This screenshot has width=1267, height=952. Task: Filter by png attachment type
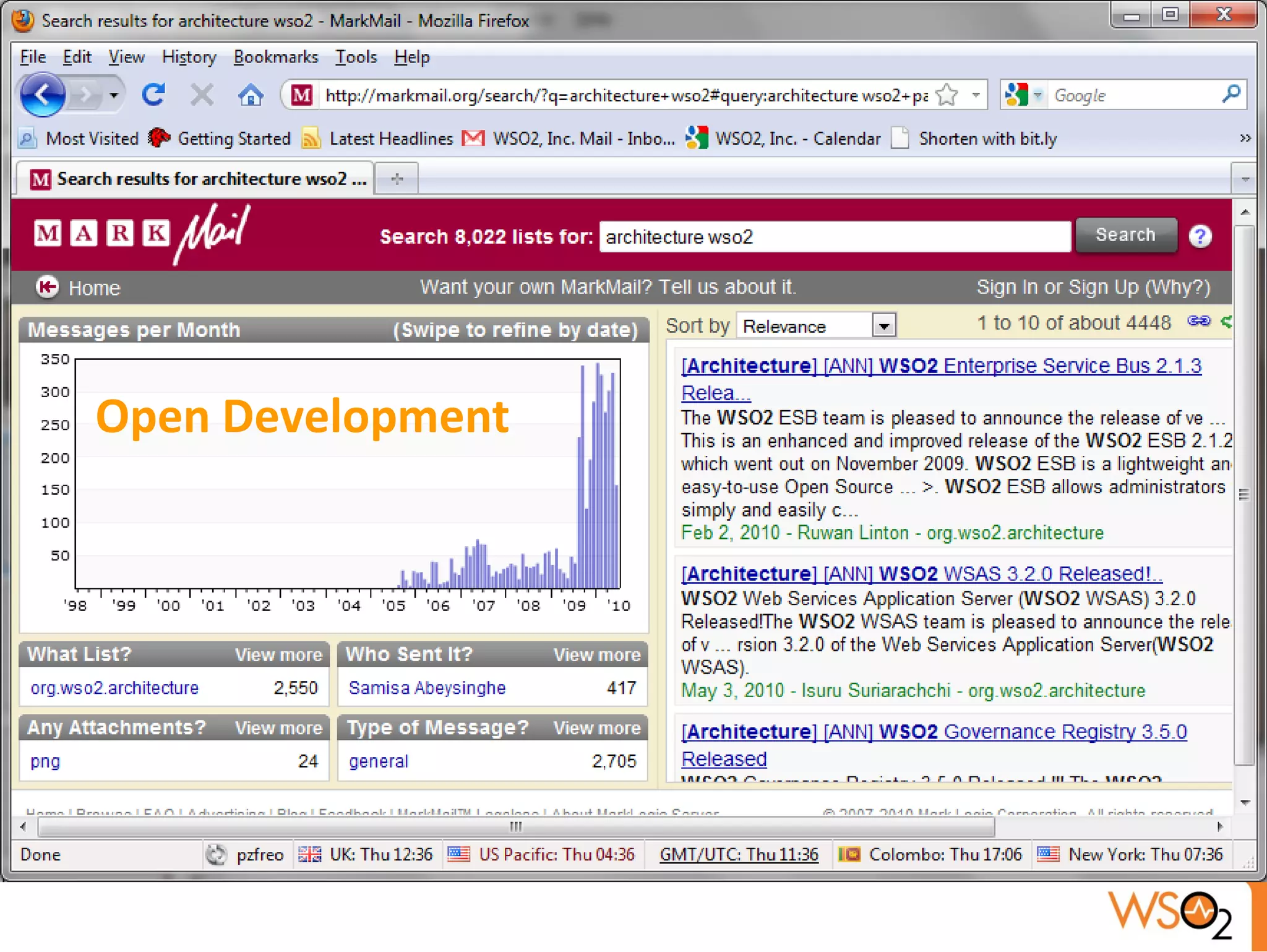click(x=45, y=761)
